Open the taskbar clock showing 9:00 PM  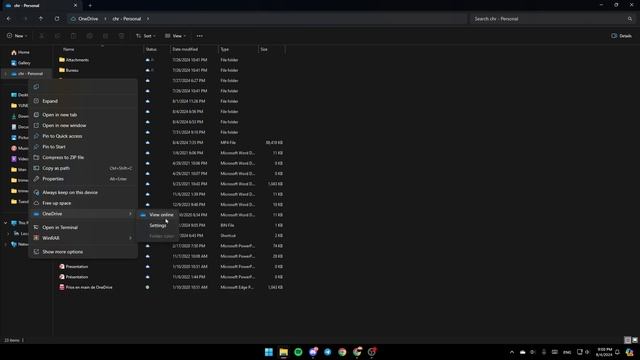pos(604,352)
